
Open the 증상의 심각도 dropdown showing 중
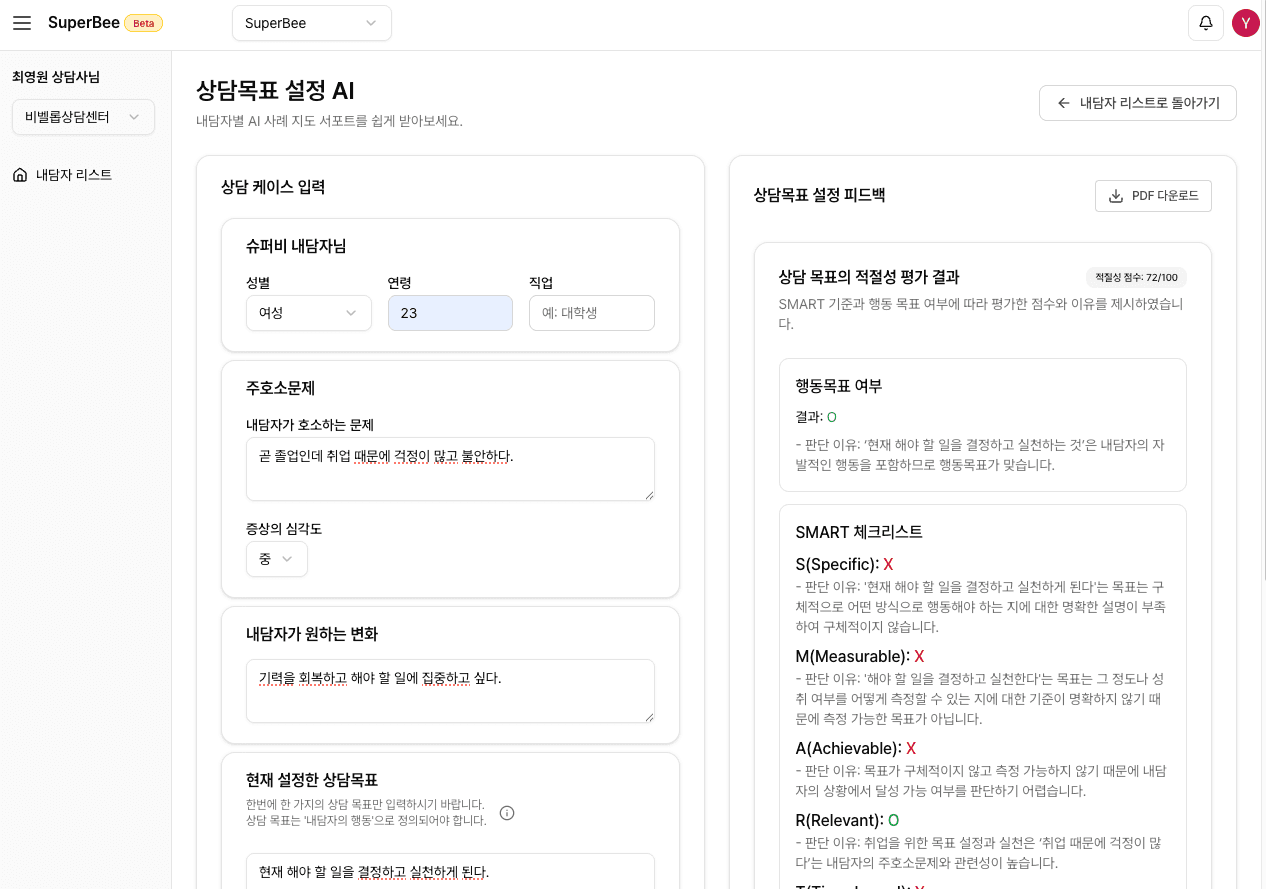tap(276, 559)
